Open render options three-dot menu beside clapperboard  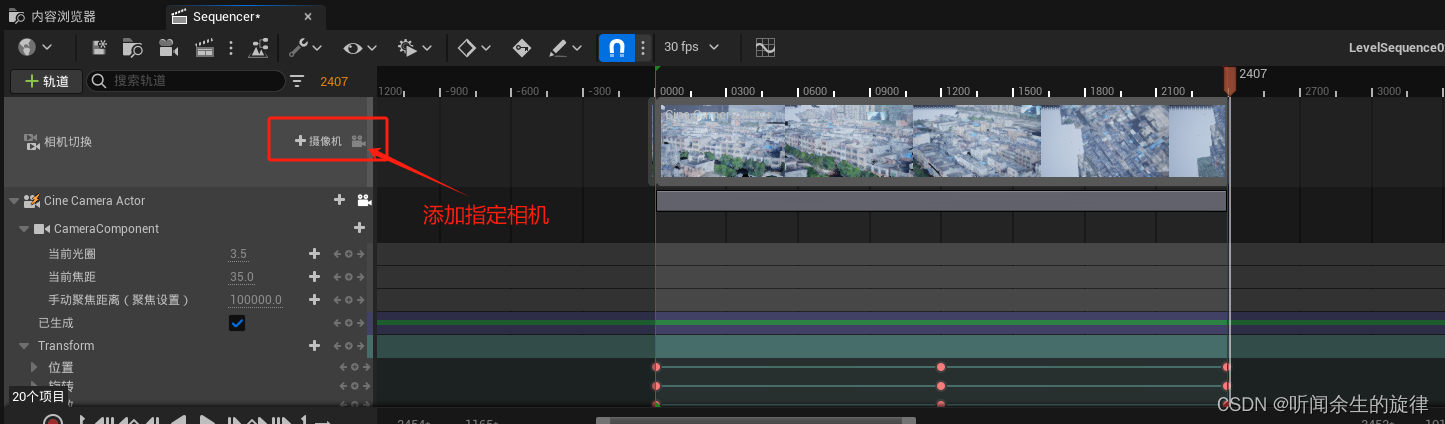[x=231, y=47]
